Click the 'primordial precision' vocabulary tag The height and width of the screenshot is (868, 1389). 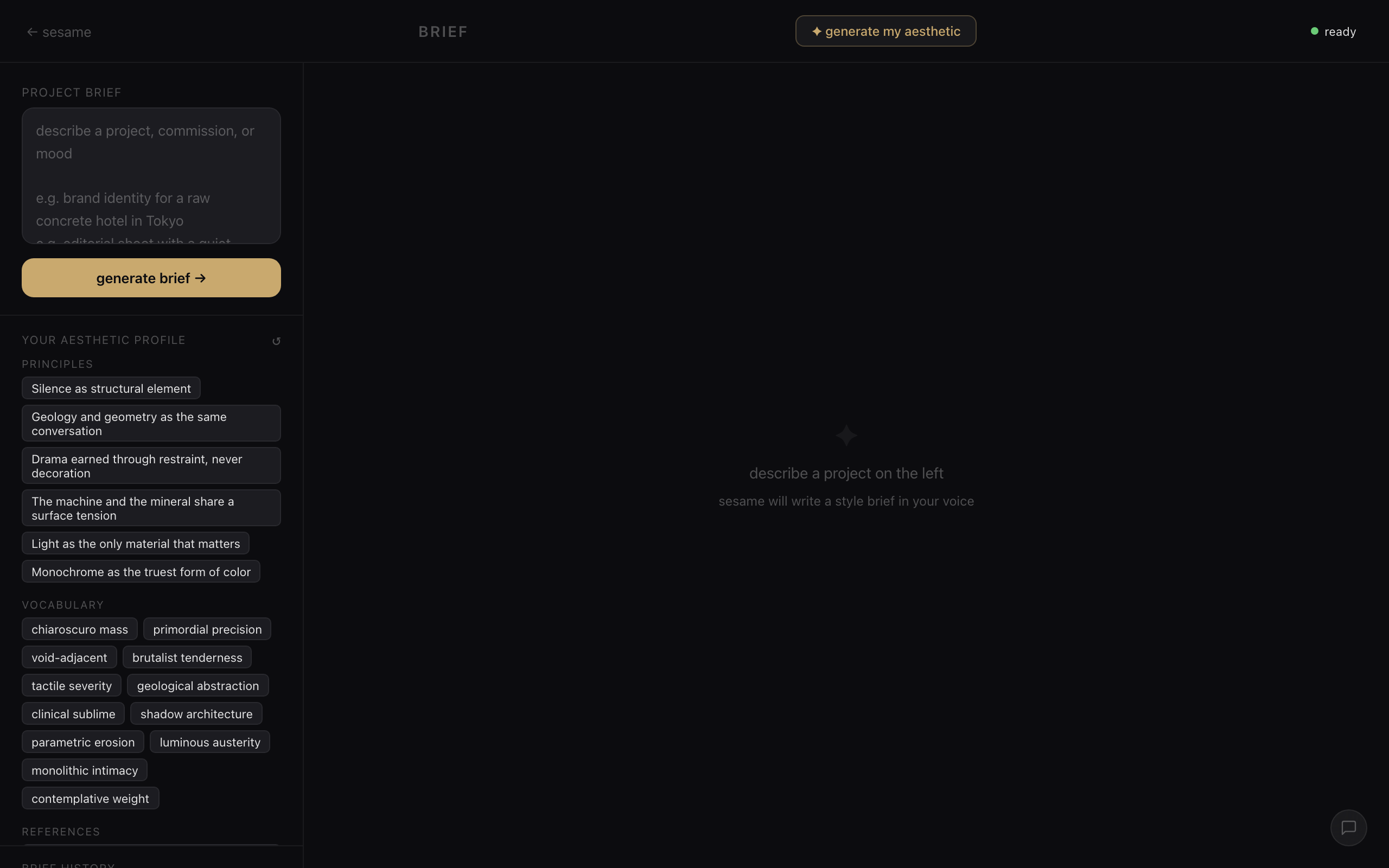tap(207, 629)
